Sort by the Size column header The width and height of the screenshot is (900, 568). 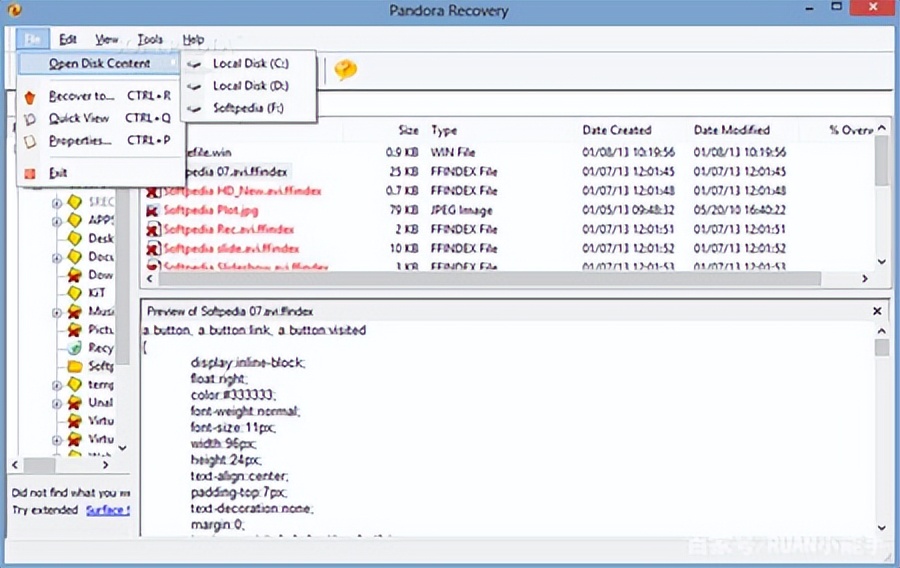click(409, 130)
